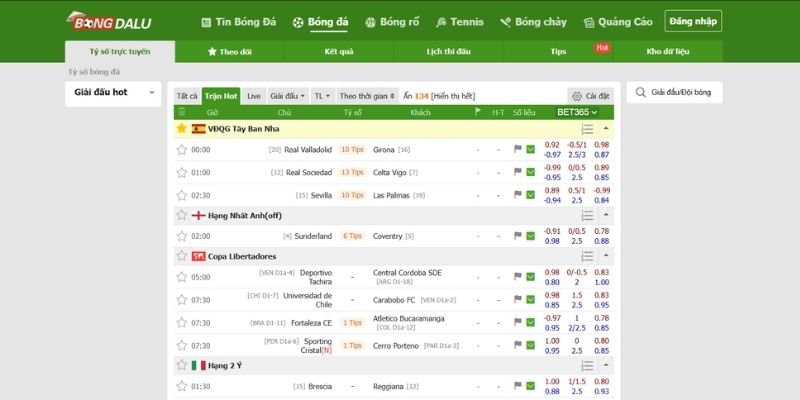Collapse the Hạng Nhất Anh league section
Image resolution: width=800 pixels, height=400 pixels.
point(605,214)
